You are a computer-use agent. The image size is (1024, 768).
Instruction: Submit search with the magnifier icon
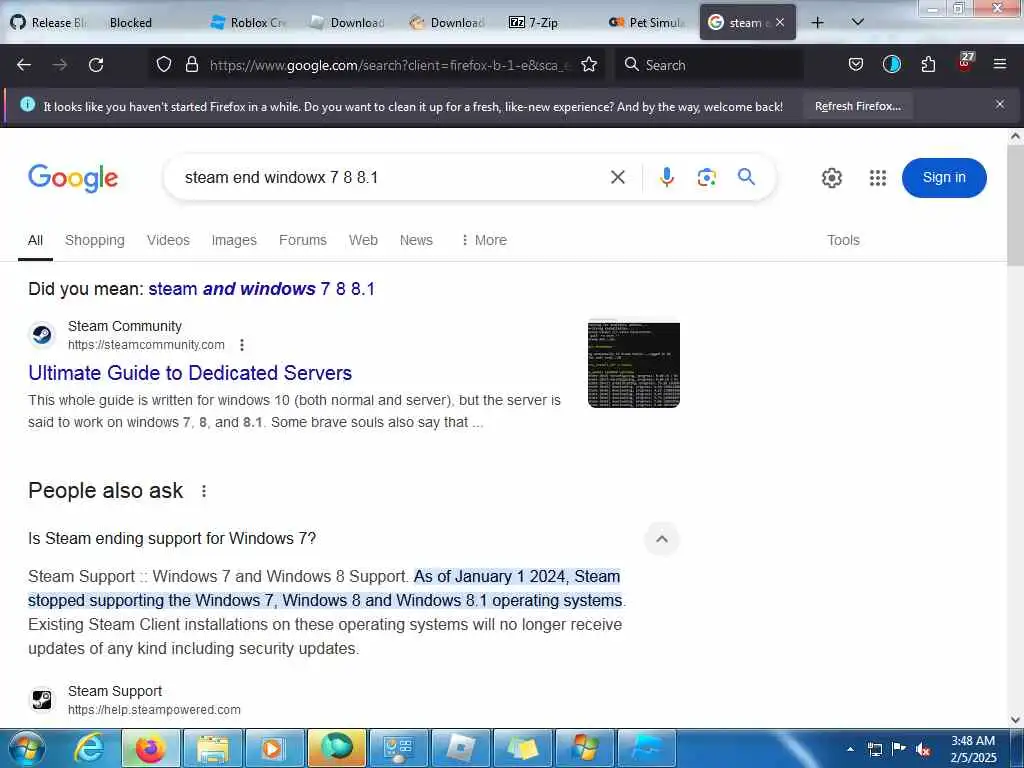(746, 177)
